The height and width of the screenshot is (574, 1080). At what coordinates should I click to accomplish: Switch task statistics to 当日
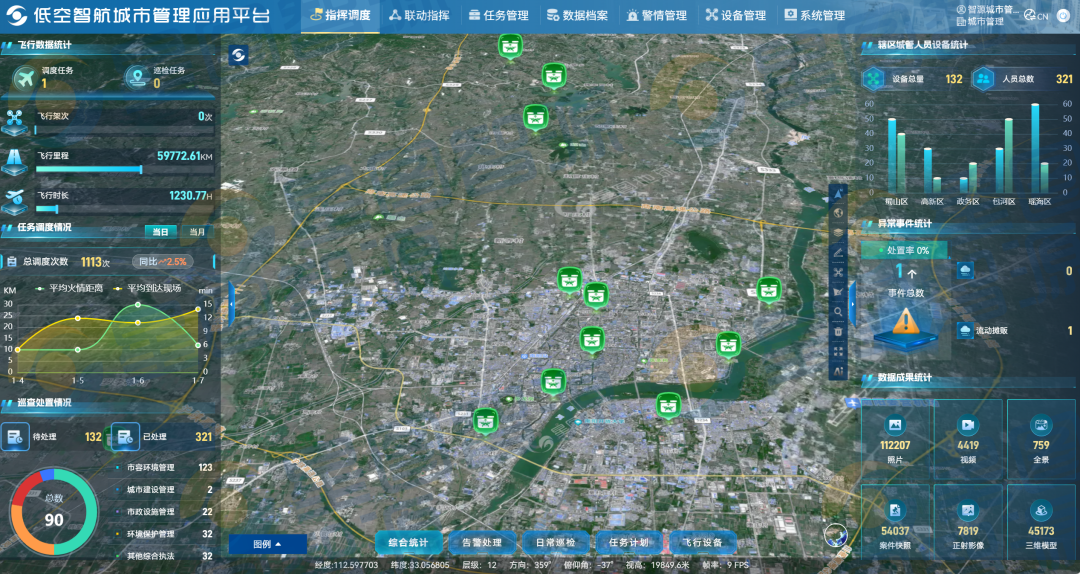coord(160,232)
